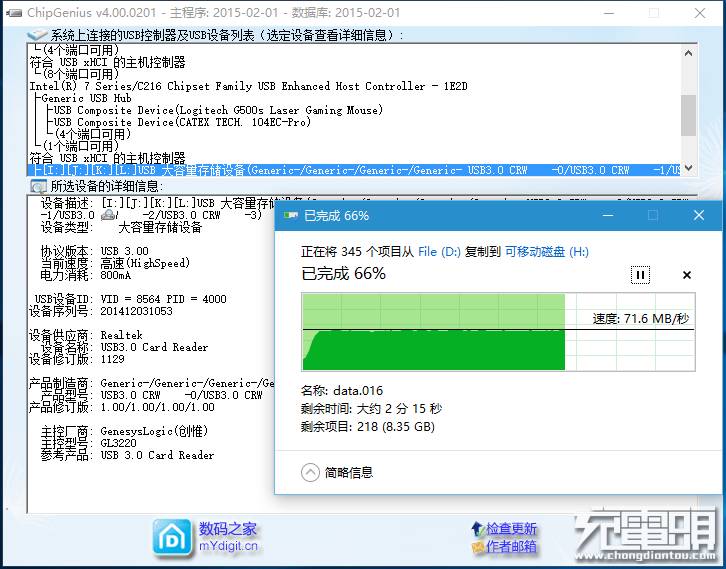Click the 剩余项目: 218 (8.35 GB) text
Image resolution: width=726 pixels, height=569 pixels.
(368, 426)
